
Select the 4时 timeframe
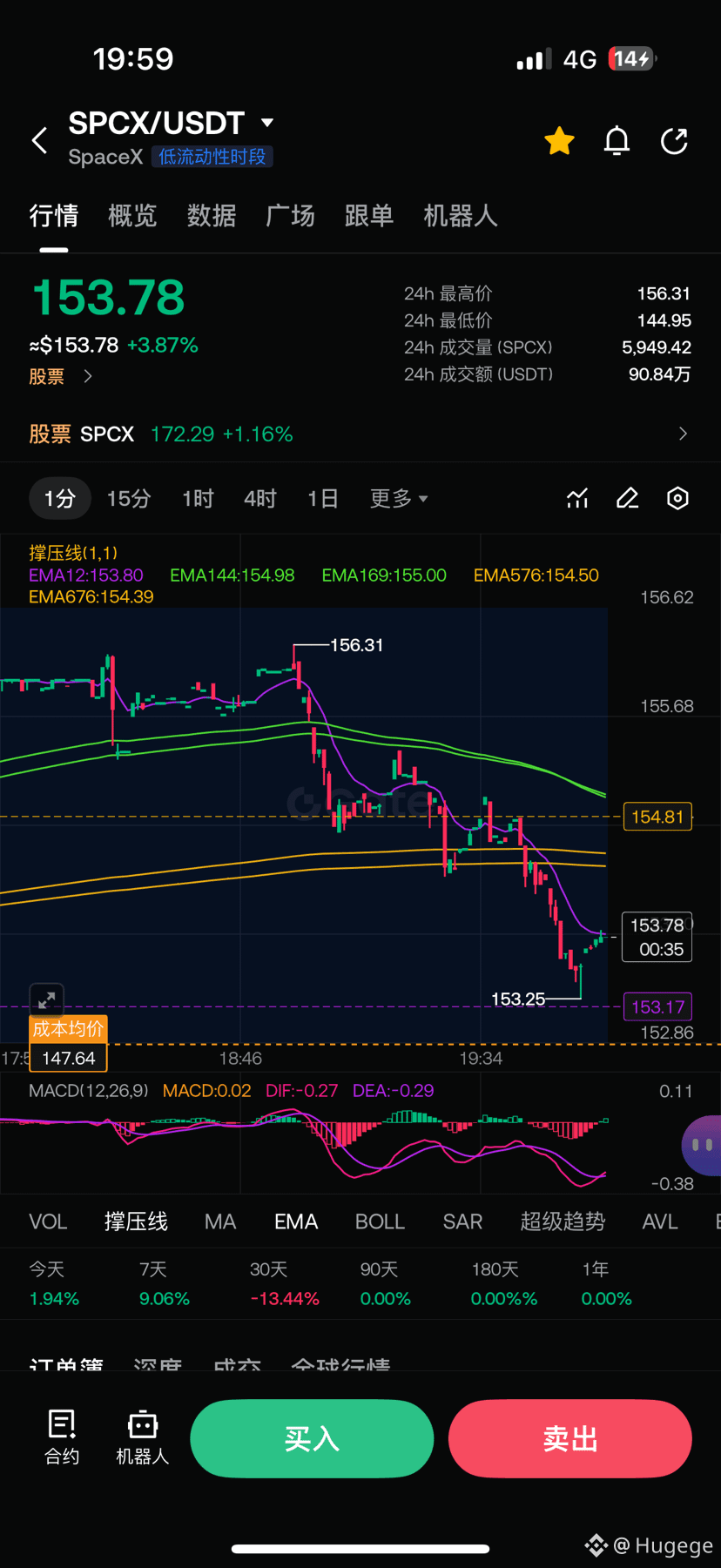coord(260,498)
